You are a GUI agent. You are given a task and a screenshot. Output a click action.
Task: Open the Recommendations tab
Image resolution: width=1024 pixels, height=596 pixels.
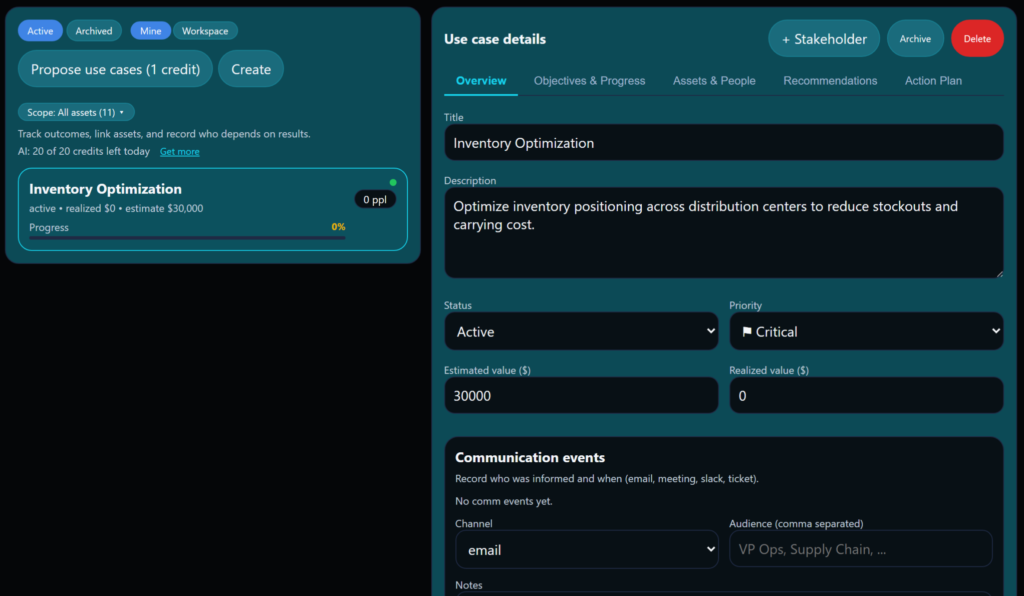(x=830, y=81)
